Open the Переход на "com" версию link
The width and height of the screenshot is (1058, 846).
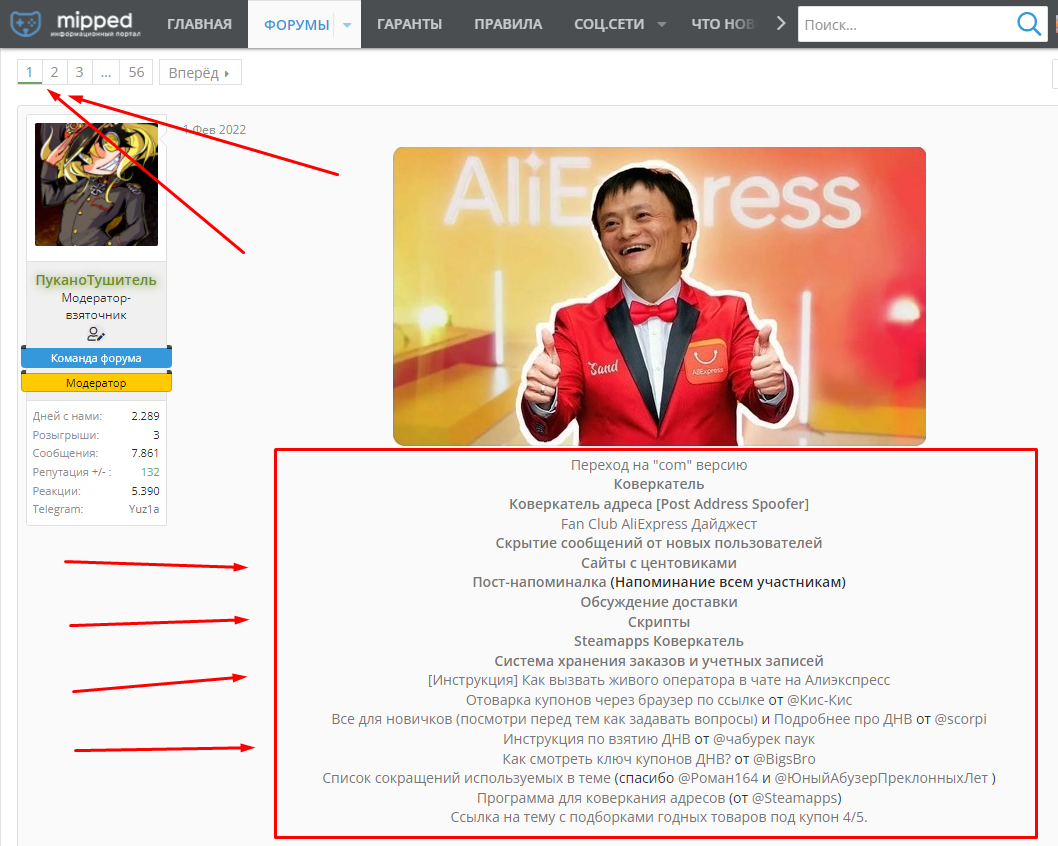(x=659, y=465)
